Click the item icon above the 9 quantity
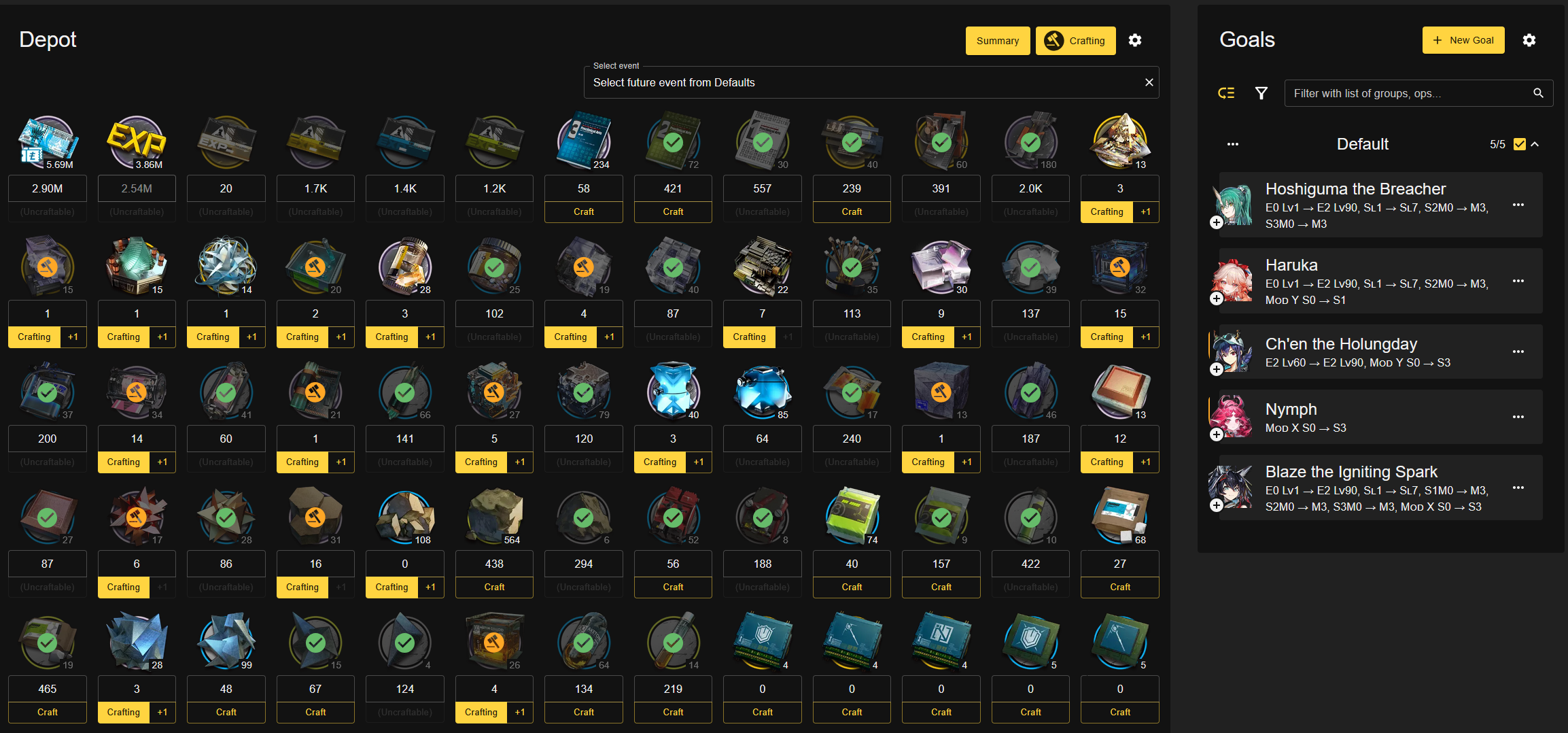This screenshot has height=733, width=1568. 941,267
